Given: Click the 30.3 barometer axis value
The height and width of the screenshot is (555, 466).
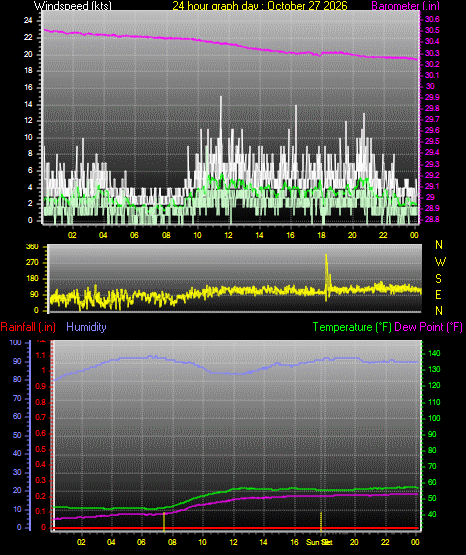Looking at the screenshot, I should [x=432, y=53].
